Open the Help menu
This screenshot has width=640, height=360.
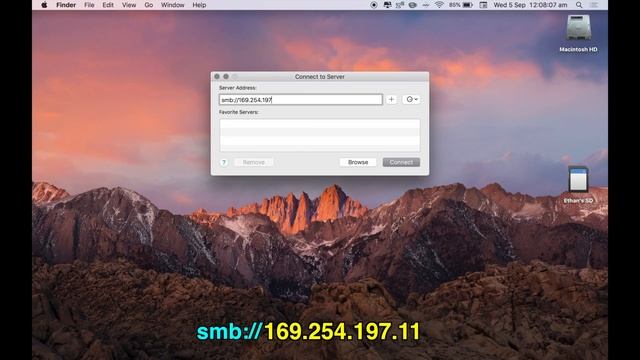click(x=199, y=5)
